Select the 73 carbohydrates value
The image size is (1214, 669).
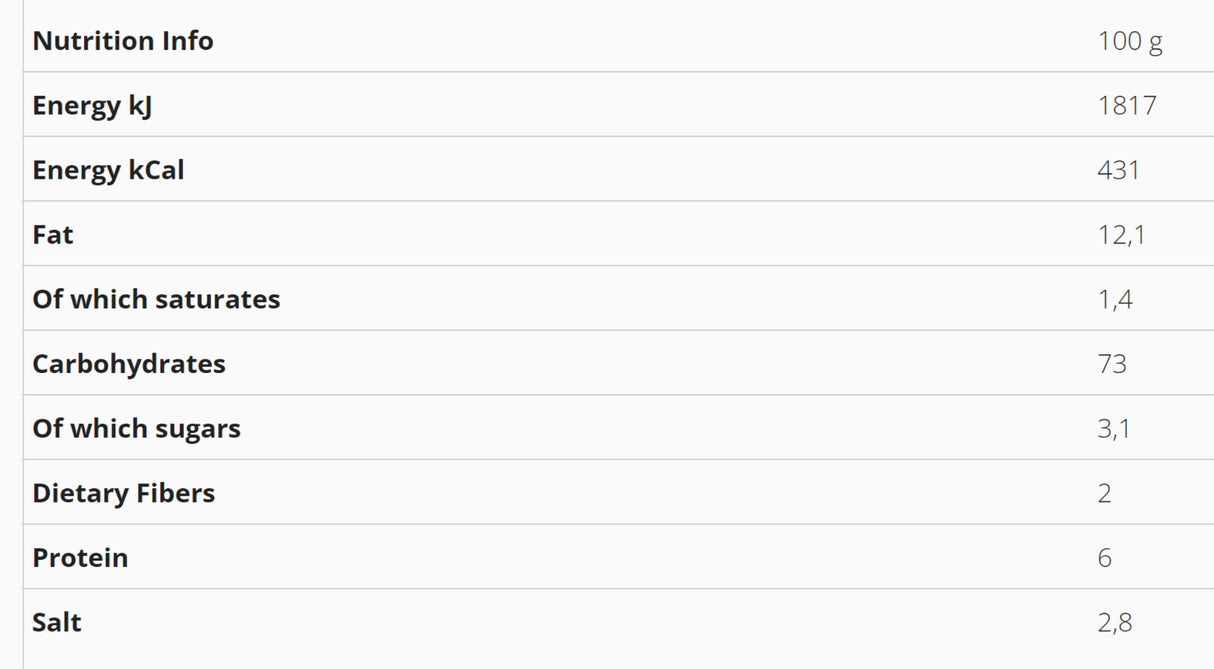point(1112,364)
